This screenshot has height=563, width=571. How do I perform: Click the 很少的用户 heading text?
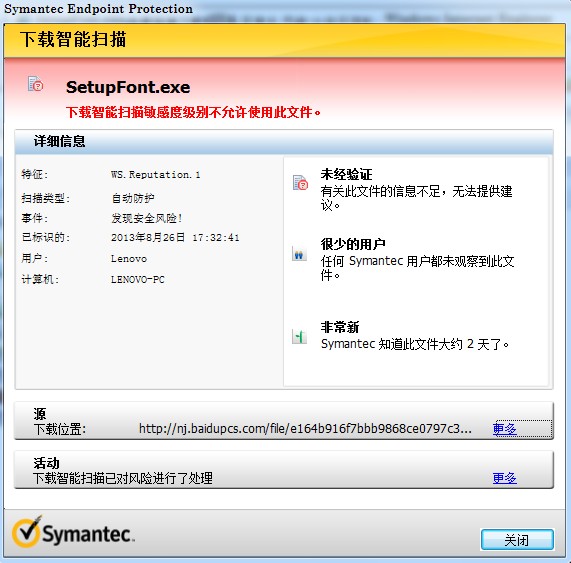[353, 244]
